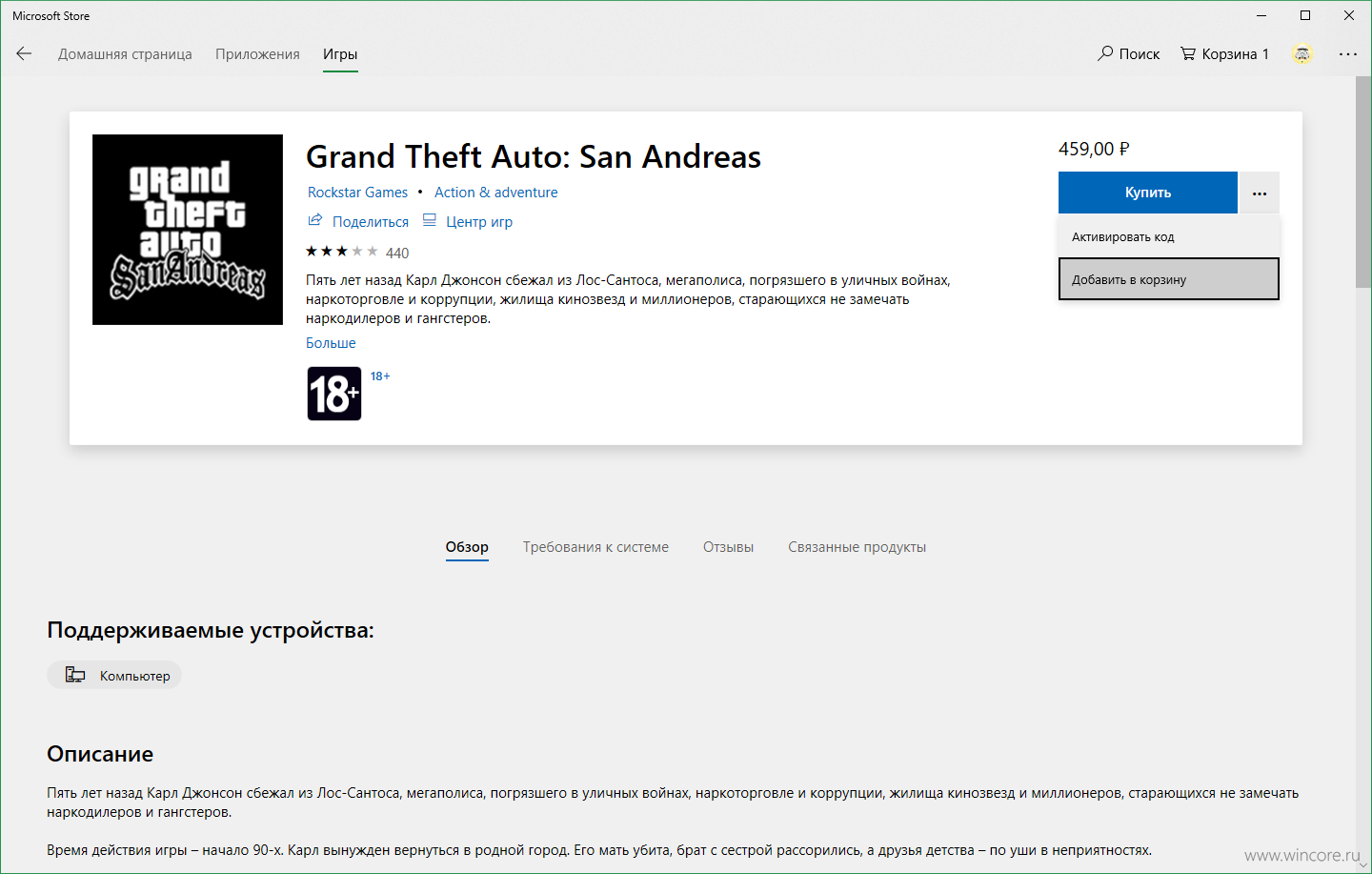Click the Компьютер device chip
Screen dimensions: 1372x874
pos(114,675)
